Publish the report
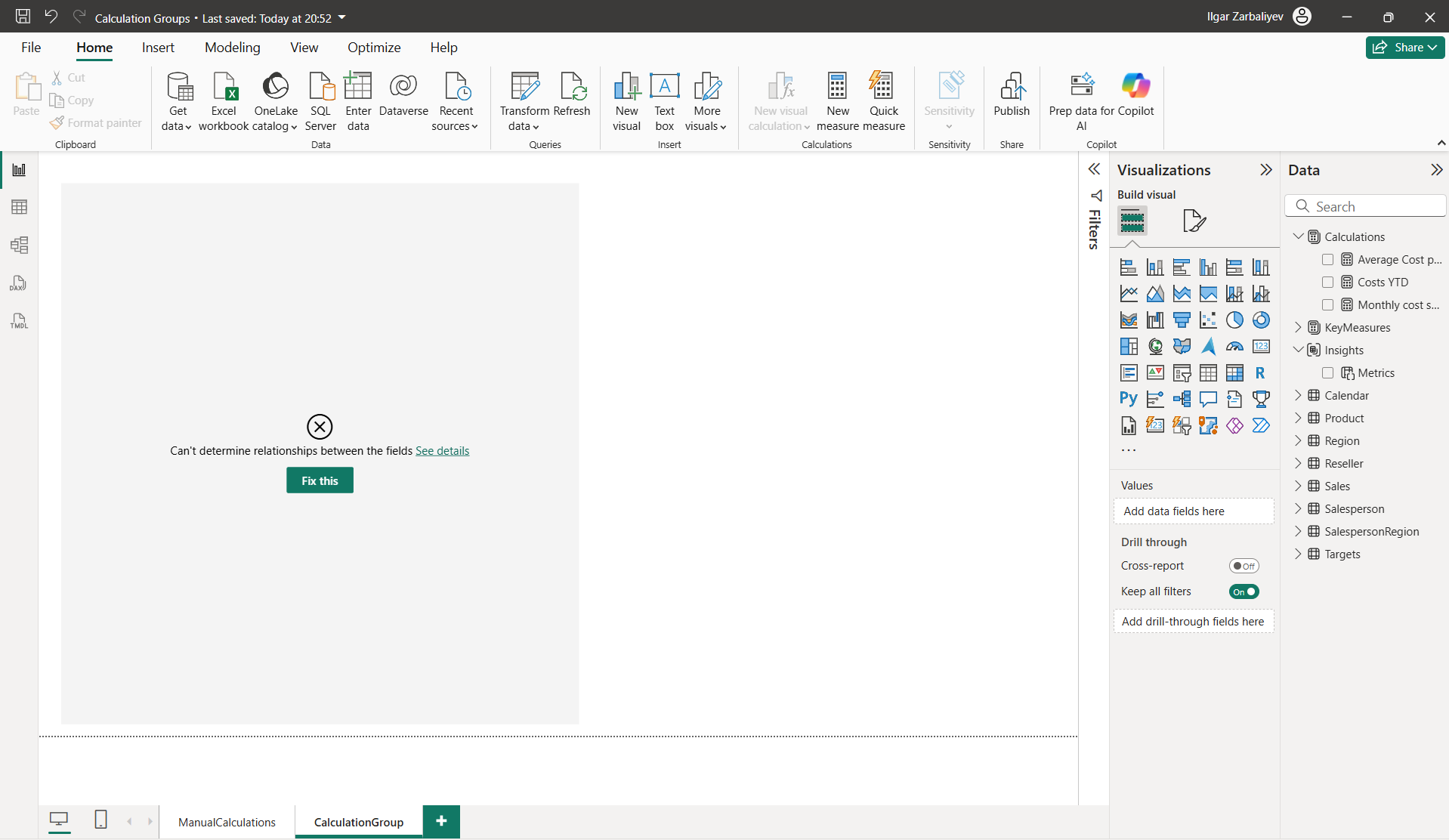Screen dimensions: 1449x840 point(1012,95)
